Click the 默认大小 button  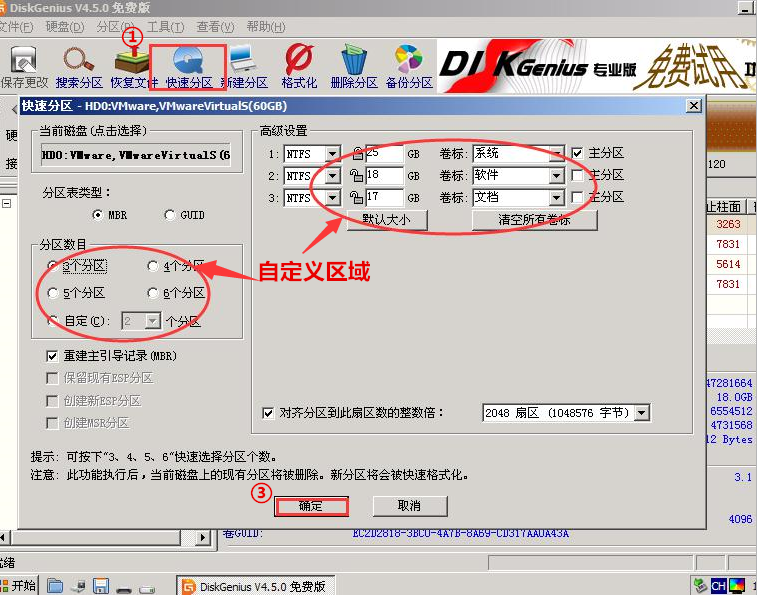click(x=387, y=220)
